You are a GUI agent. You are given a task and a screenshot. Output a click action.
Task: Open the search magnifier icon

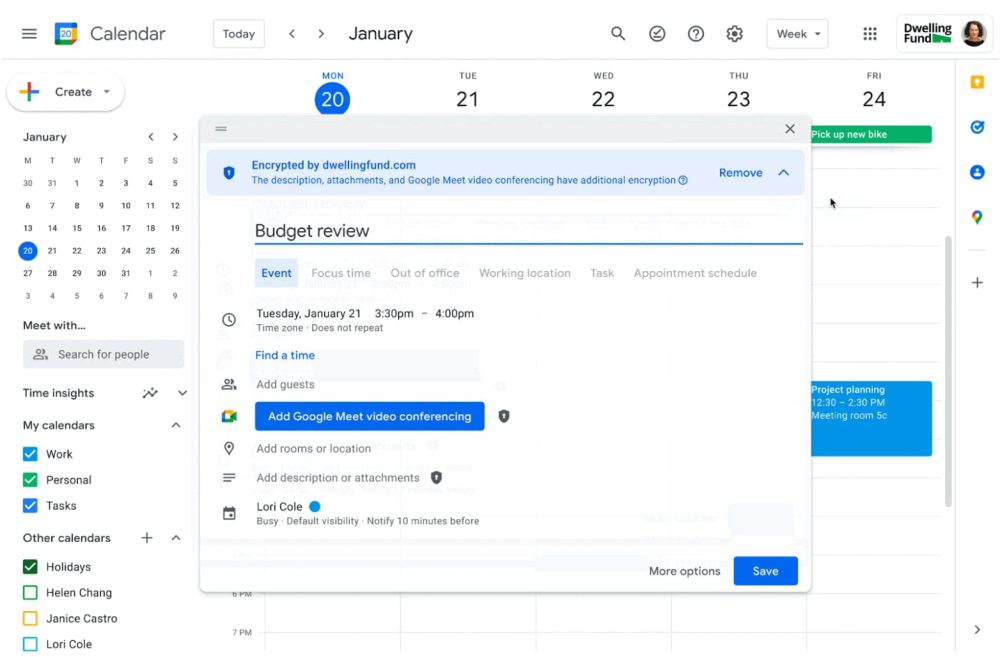618,34
